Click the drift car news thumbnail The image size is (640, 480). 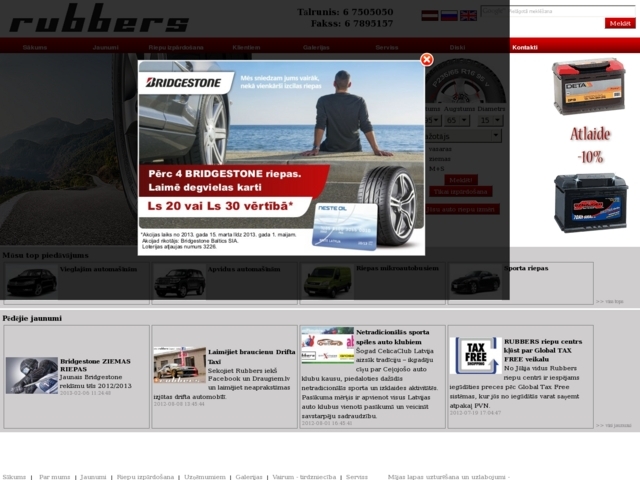click(x=180, y=365)
